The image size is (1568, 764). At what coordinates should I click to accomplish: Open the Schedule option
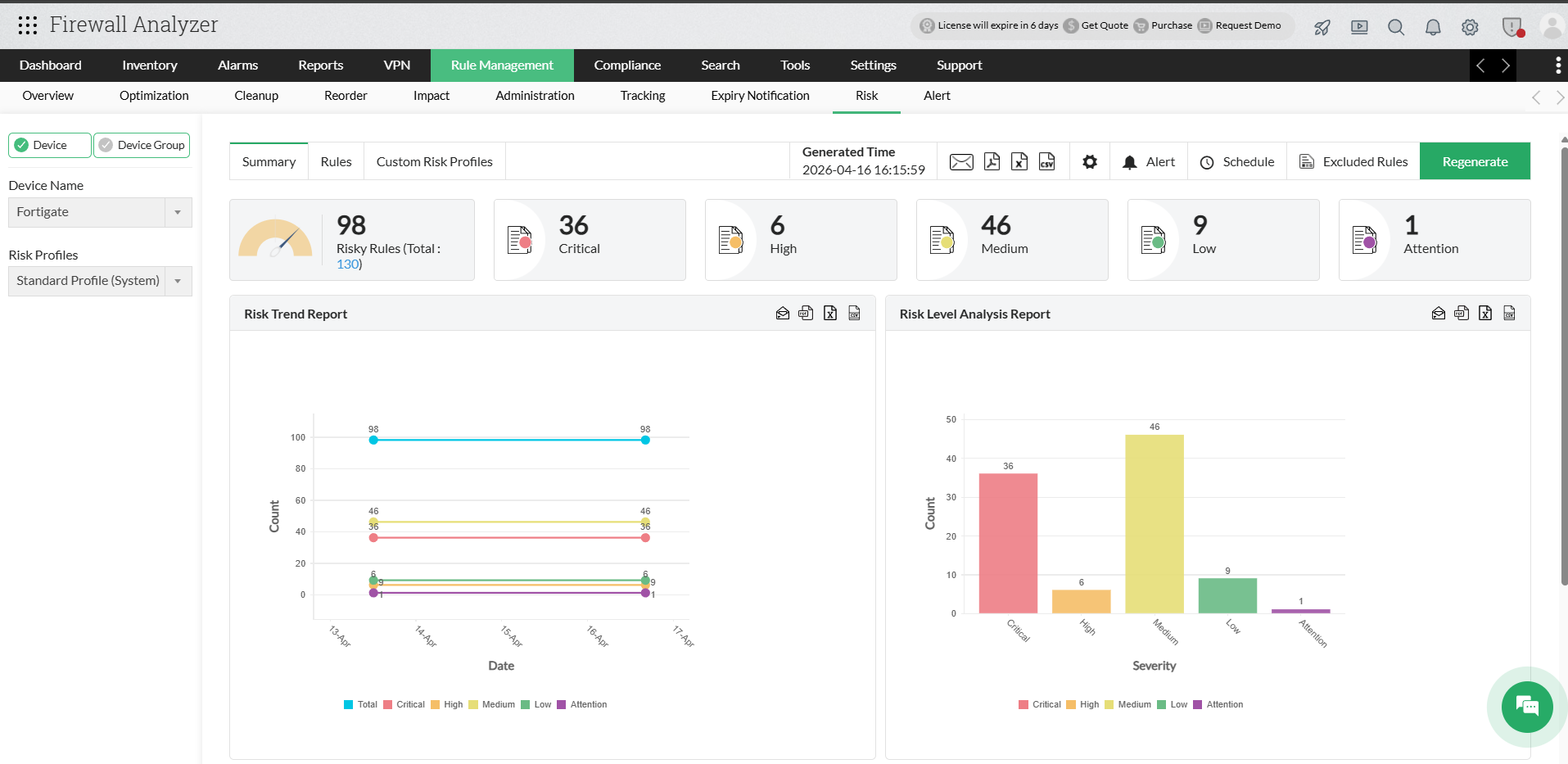point(1237,161)
